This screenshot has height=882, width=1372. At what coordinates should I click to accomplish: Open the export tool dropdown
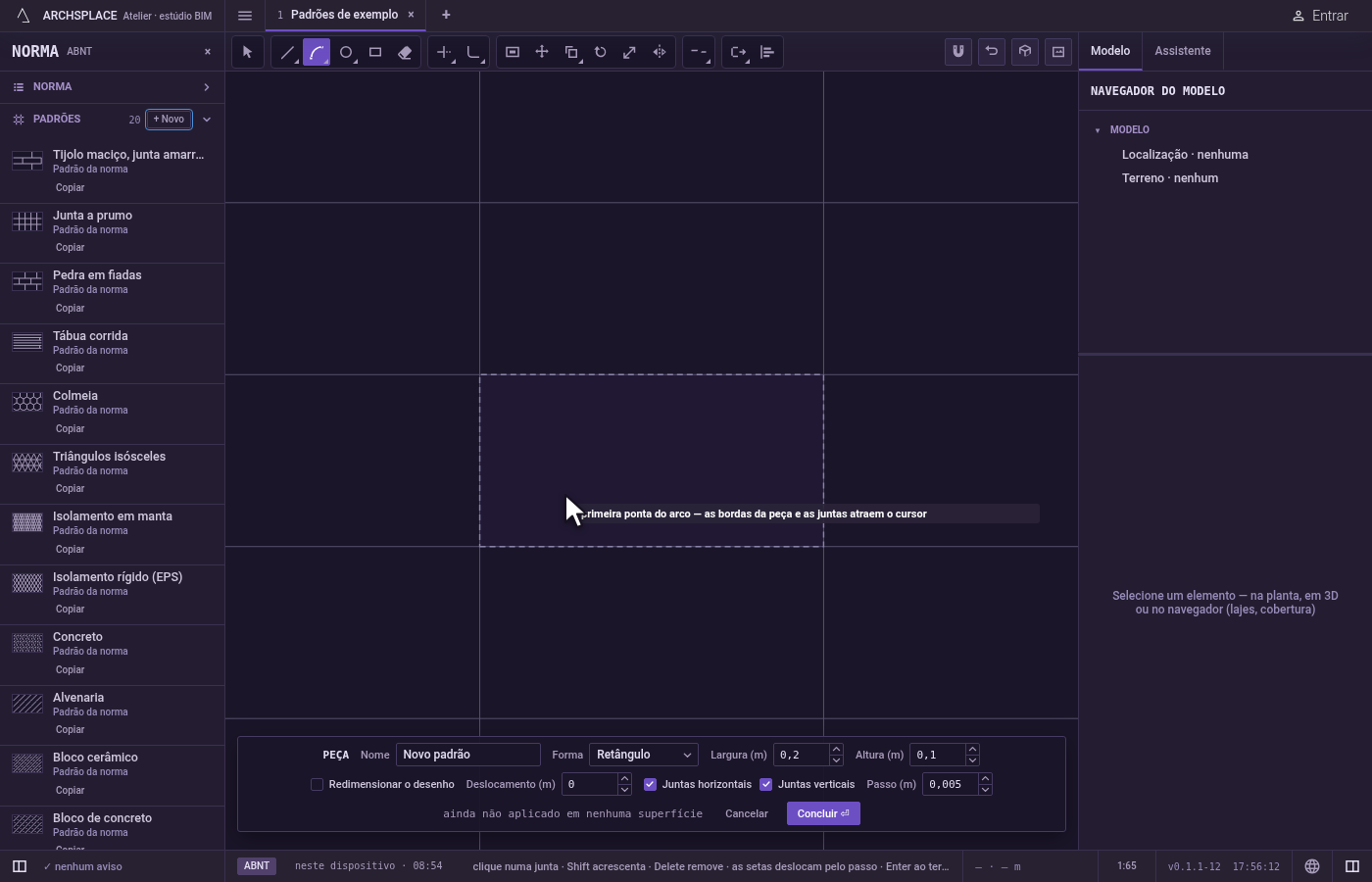point(738,52)
